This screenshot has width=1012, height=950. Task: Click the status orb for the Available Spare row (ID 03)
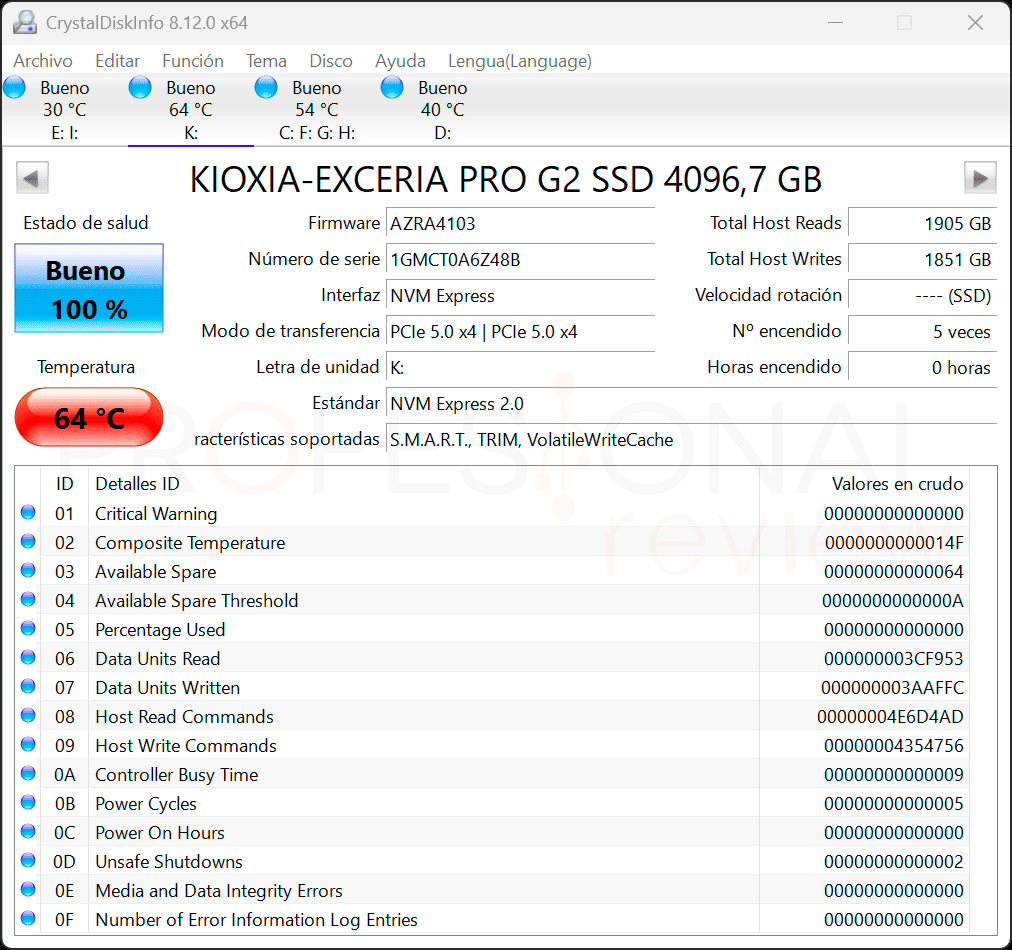point(28,571)
